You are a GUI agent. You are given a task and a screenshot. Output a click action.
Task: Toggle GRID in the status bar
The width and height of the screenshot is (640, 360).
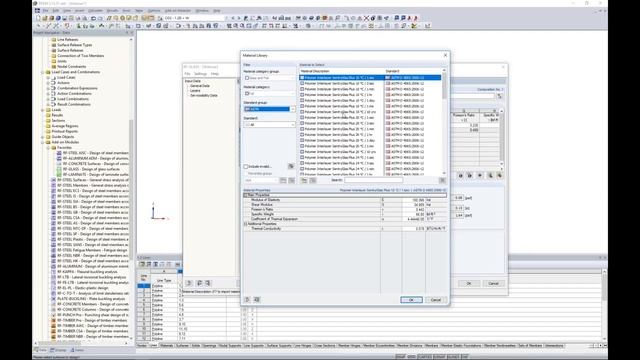pos(411,357)
